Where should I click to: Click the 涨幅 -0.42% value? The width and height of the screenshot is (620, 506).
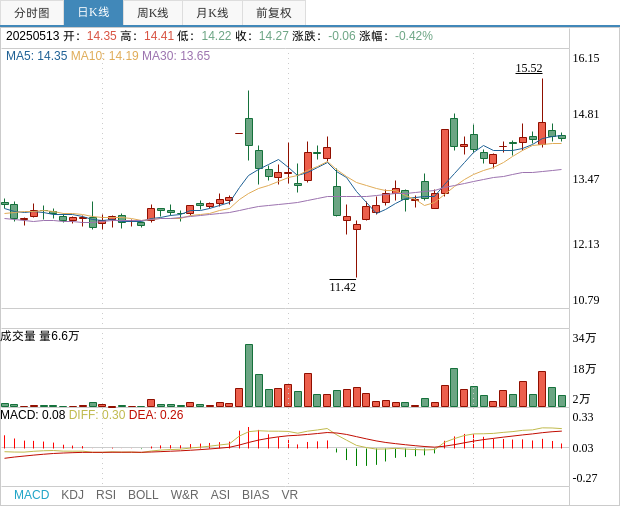point(414,36)
